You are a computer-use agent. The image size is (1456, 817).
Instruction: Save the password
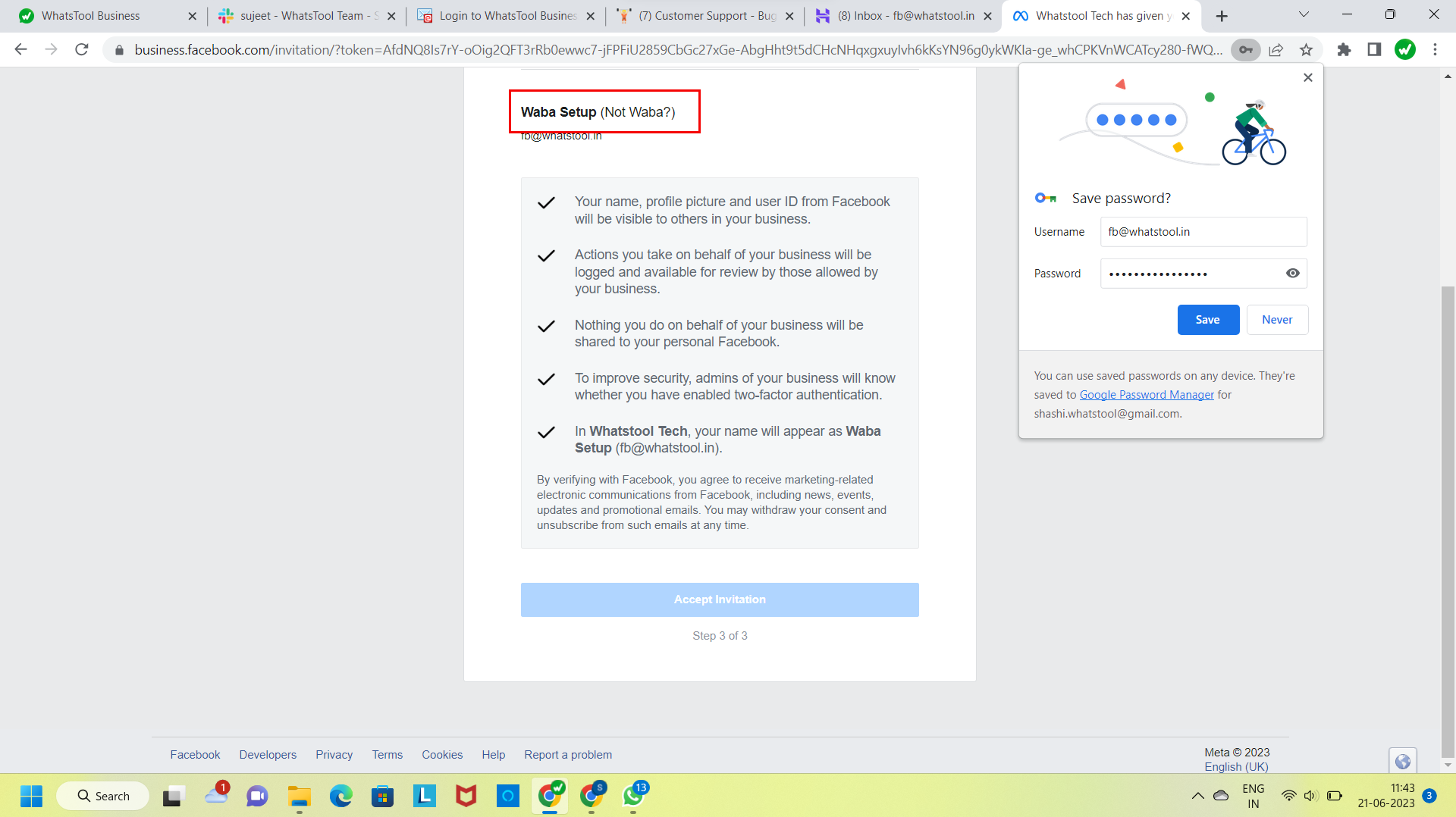1208,320
